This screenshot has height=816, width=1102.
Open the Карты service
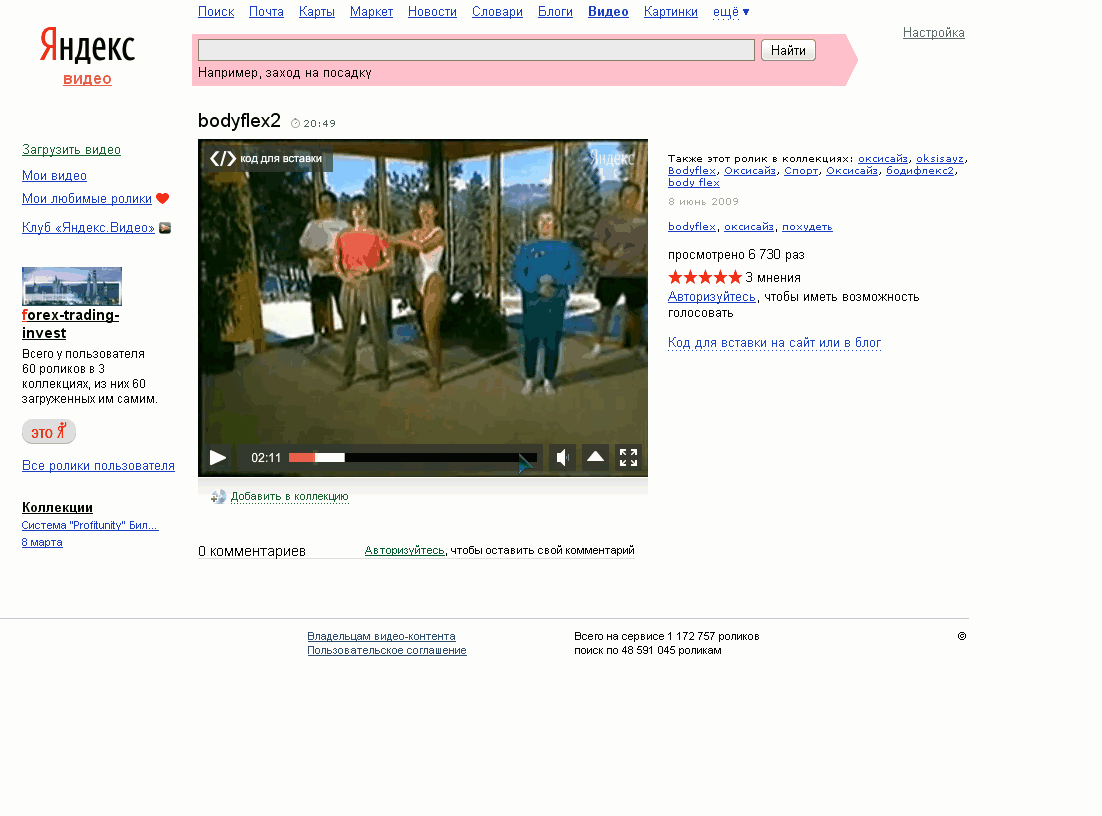(x=317, y=12)
